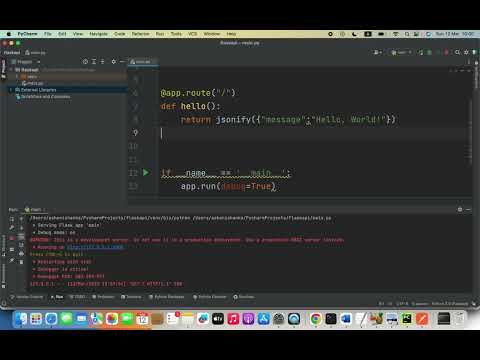
Task: Click the green Run button in the top toolbar
Action: (x=429, y=52)
